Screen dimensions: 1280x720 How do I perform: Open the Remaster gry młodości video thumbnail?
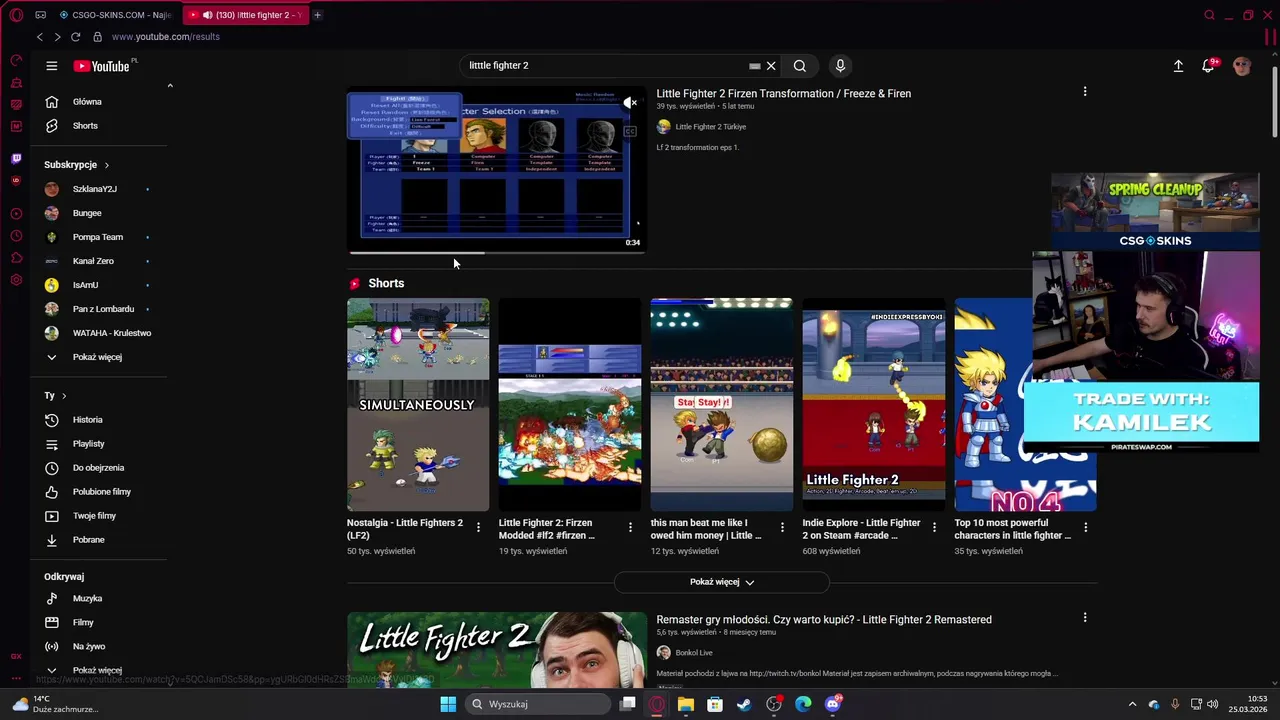497,650
